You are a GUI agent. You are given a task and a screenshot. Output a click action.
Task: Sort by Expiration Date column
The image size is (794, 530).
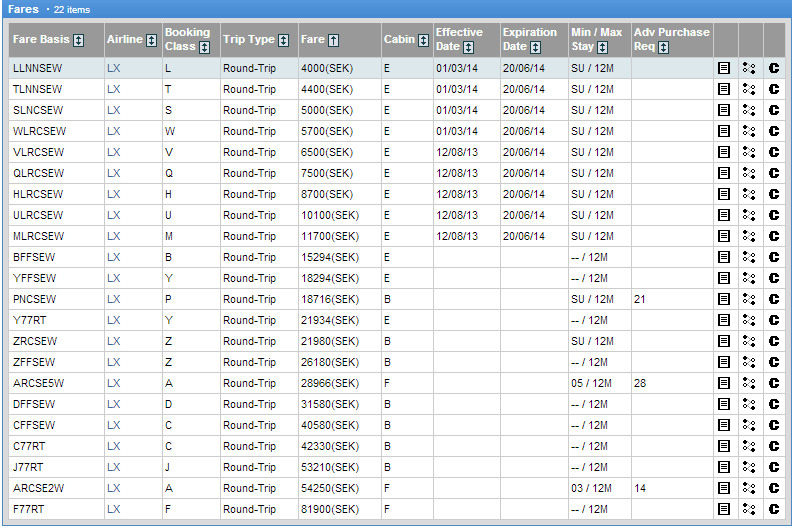point(536,47)
